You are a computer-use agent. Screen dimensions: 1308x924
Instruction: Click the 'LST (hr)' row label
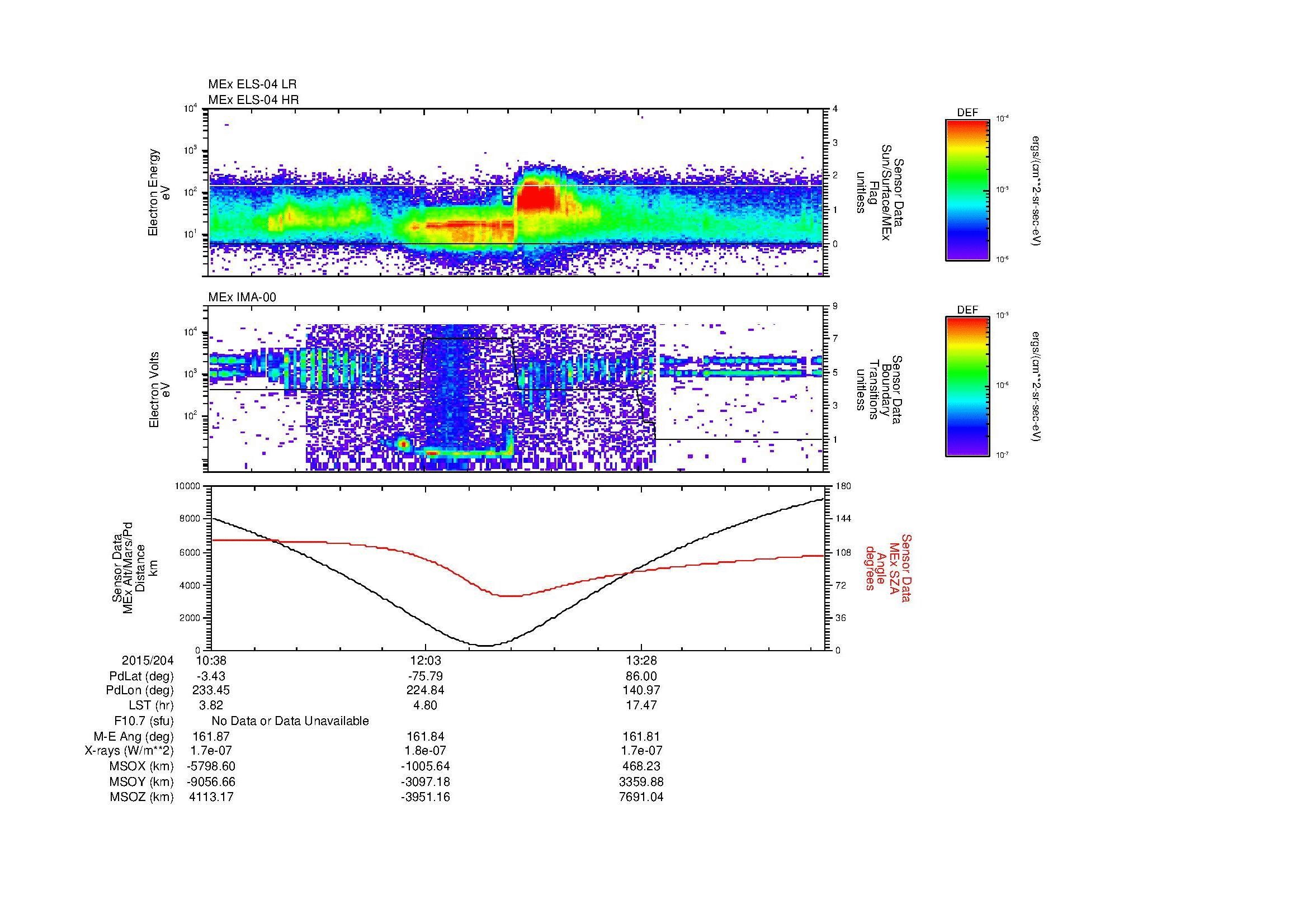151,705
